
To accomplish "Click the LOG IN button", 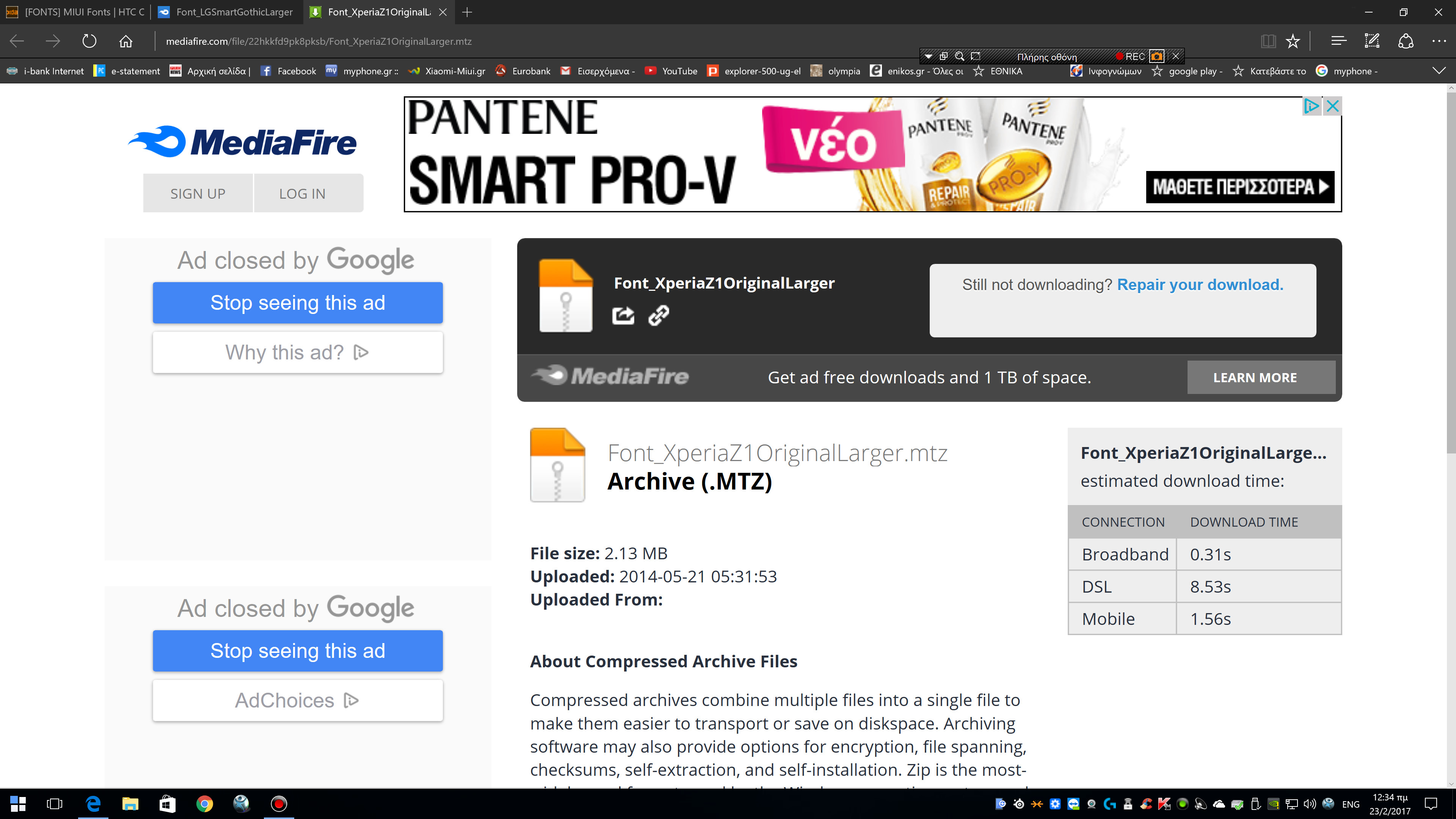I will [x=303, y=194].
